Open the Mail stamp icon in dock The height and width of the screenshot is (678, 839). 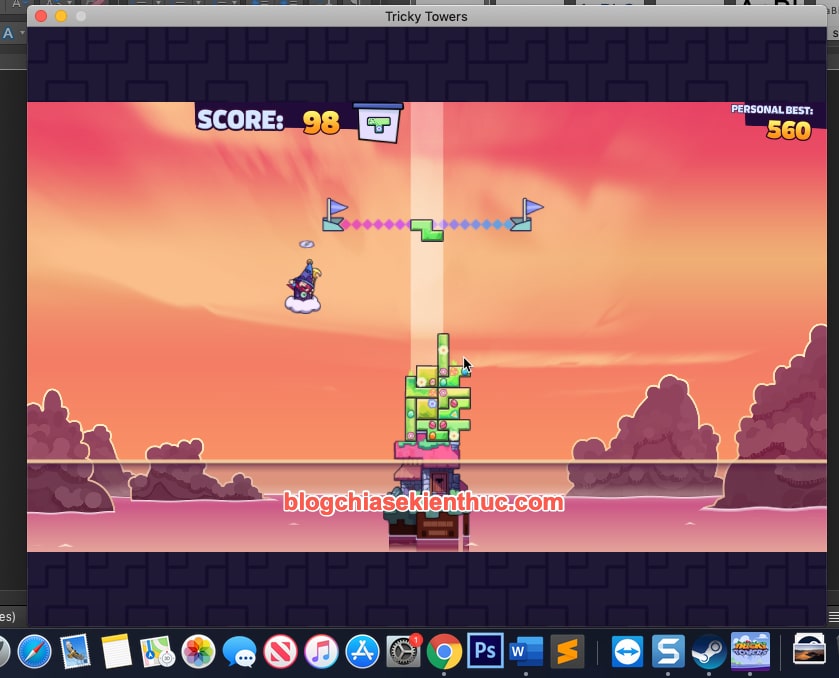pyautogui.click(x=75, y=652)
